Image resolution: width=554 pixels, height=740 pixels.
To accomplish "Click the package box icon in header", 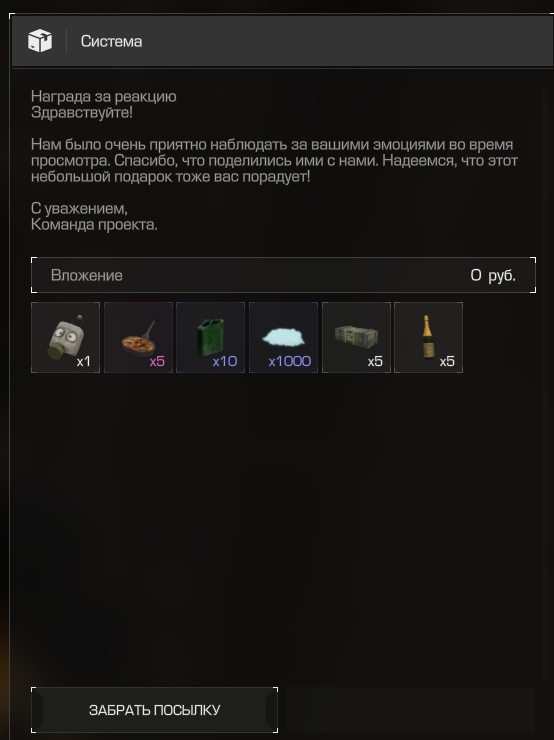I will click(40, 41).
